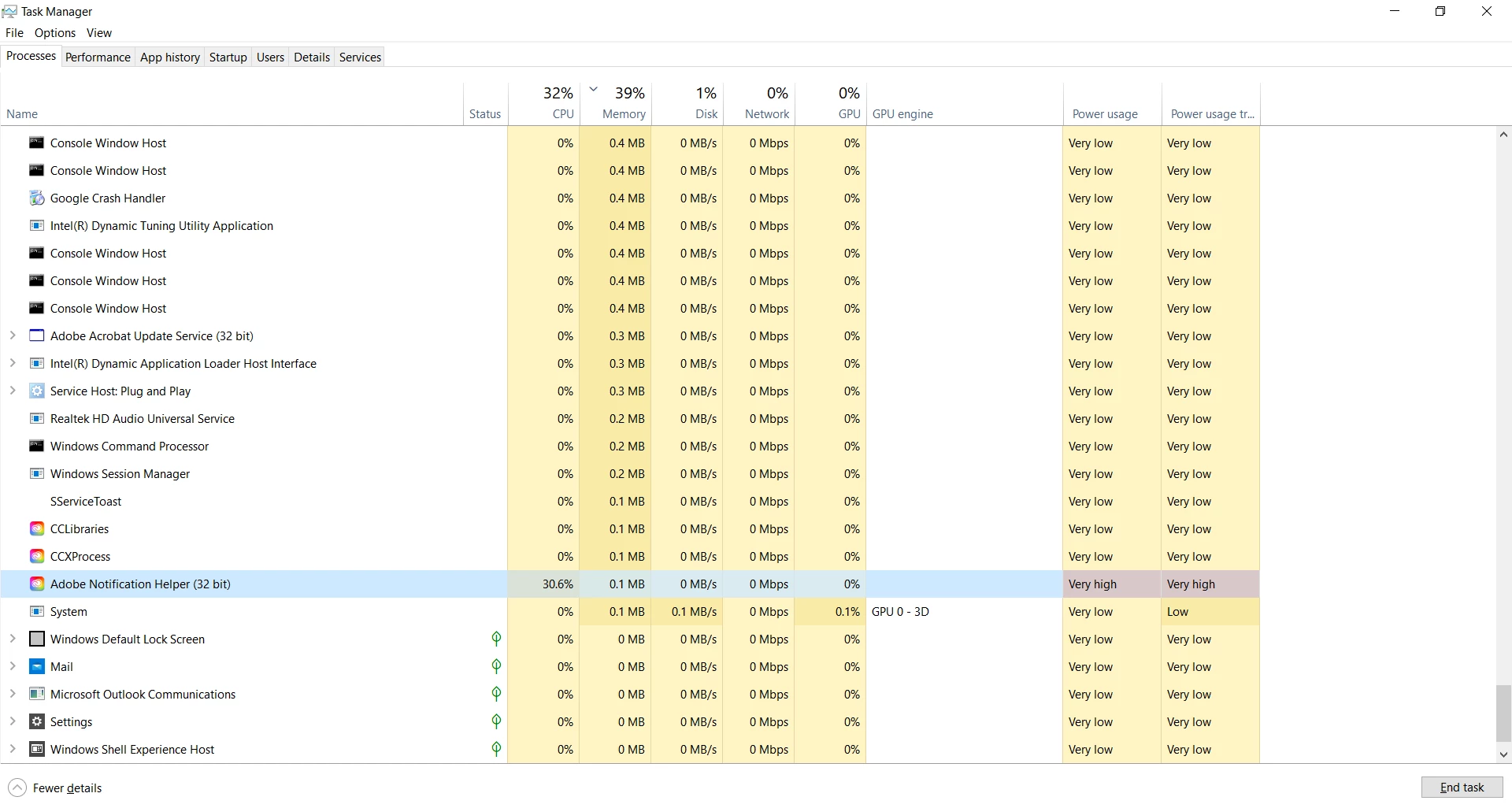The width and height of the screenshot is (1512, 808).
Task: Expand Windows Shell Experience Host process
Action: 13,749
